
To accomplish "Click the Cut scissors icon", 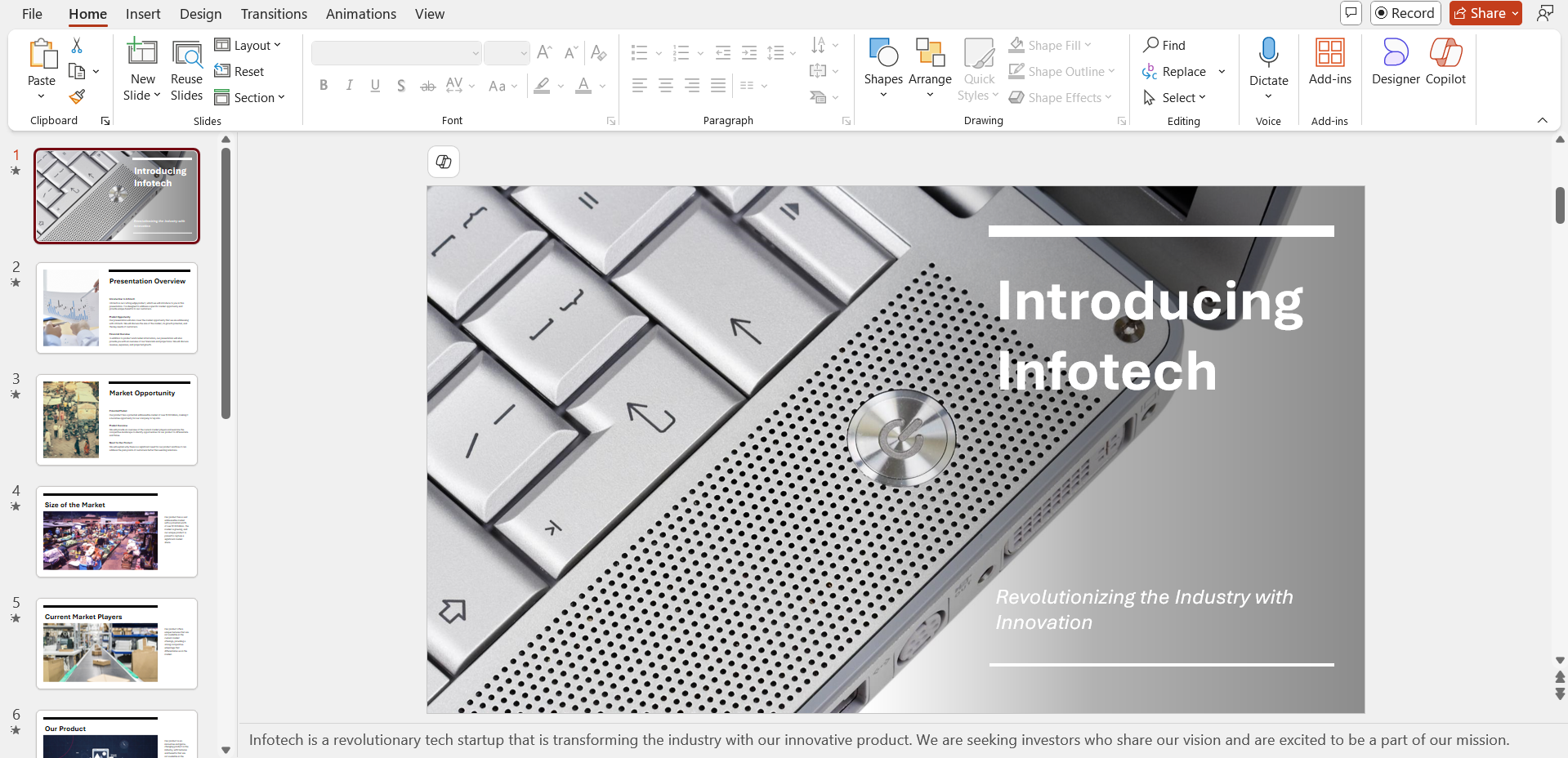I will click(x=77, y=46).
